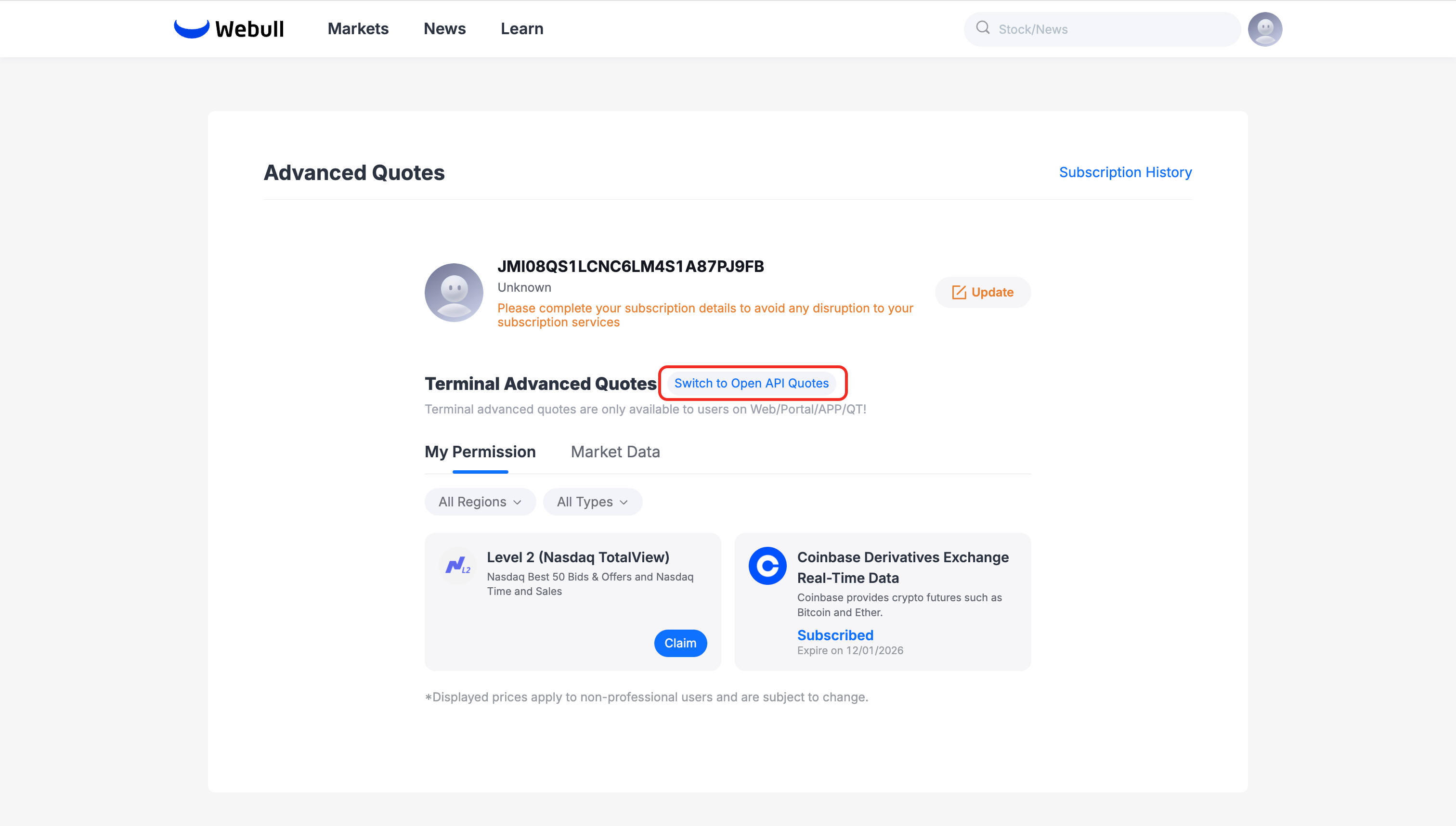Click the account ID JMI08QS1LCNC6LM4S1A87PJ9FB
The image size is (1456, 826).
[630, 266]
